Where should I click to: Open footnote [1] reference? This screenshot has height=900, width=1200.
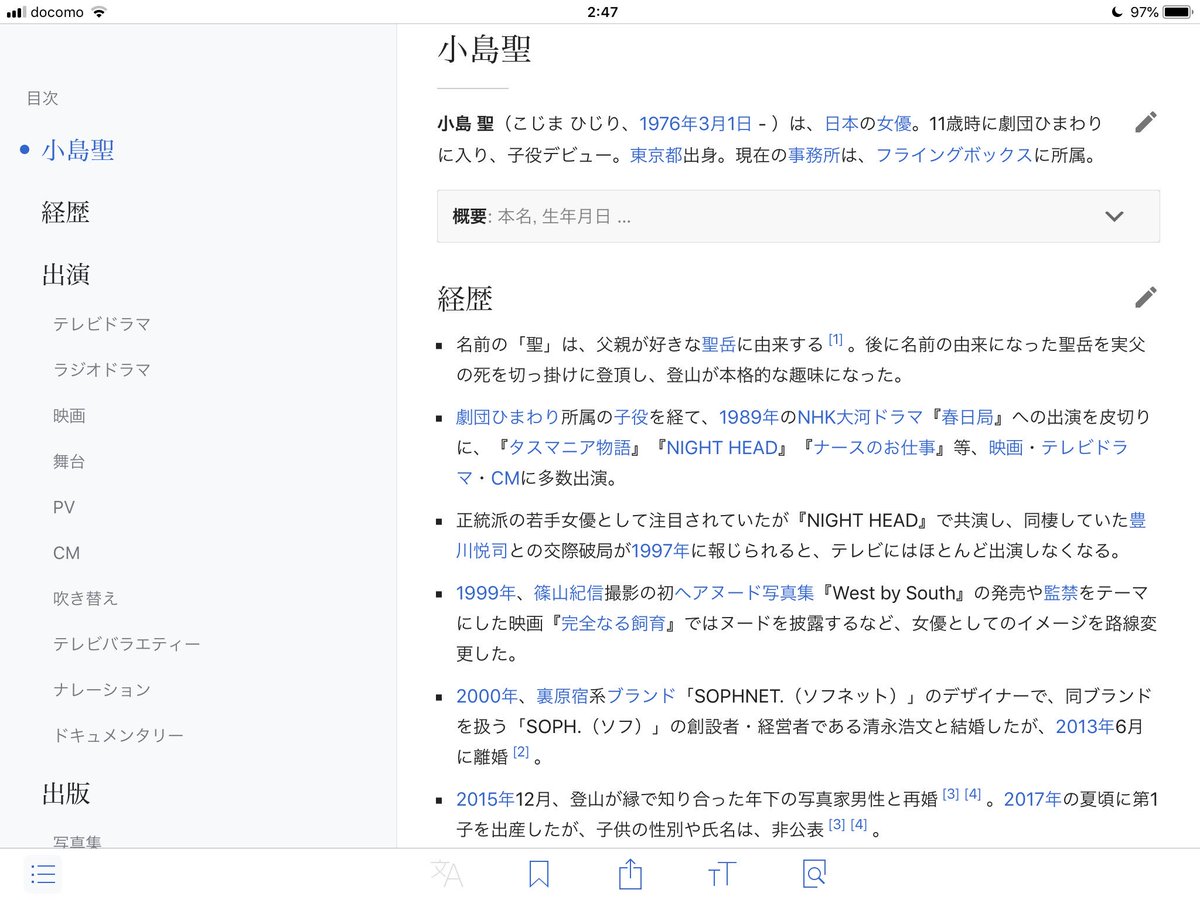(x=836, y=341)
